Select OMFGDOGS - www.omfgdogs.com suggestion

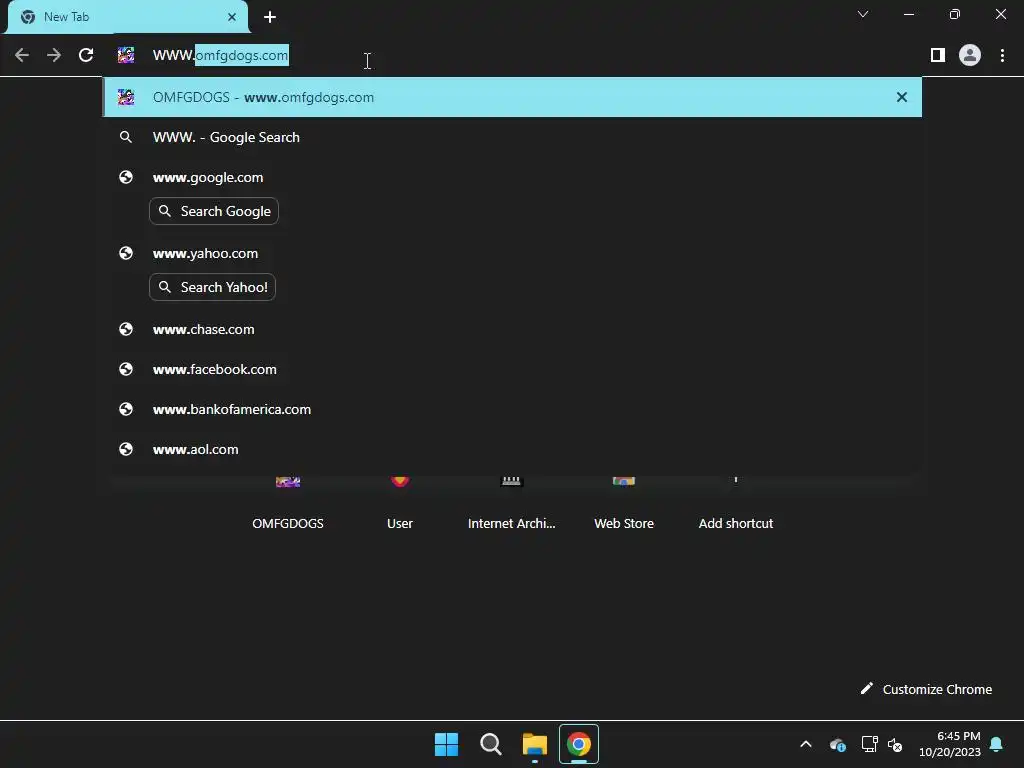point(513,97)
